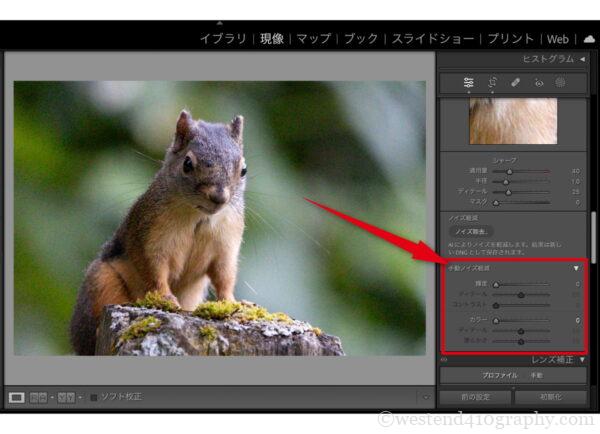Collapse the 手動ノイズ軽減 section triangle
The height and width of the screenshot is (434, 600).
click(x=576, y=269)
